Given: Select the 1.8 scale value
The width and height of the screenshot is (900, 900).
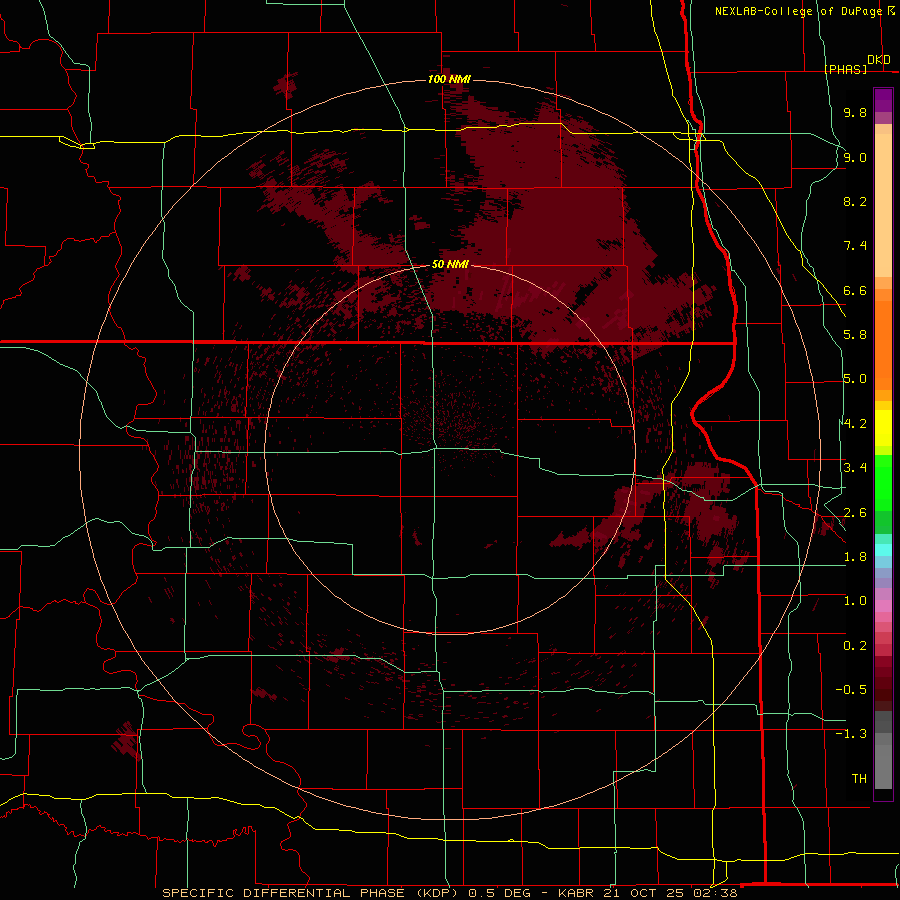Looking at the screenshot, I should 855,557.
